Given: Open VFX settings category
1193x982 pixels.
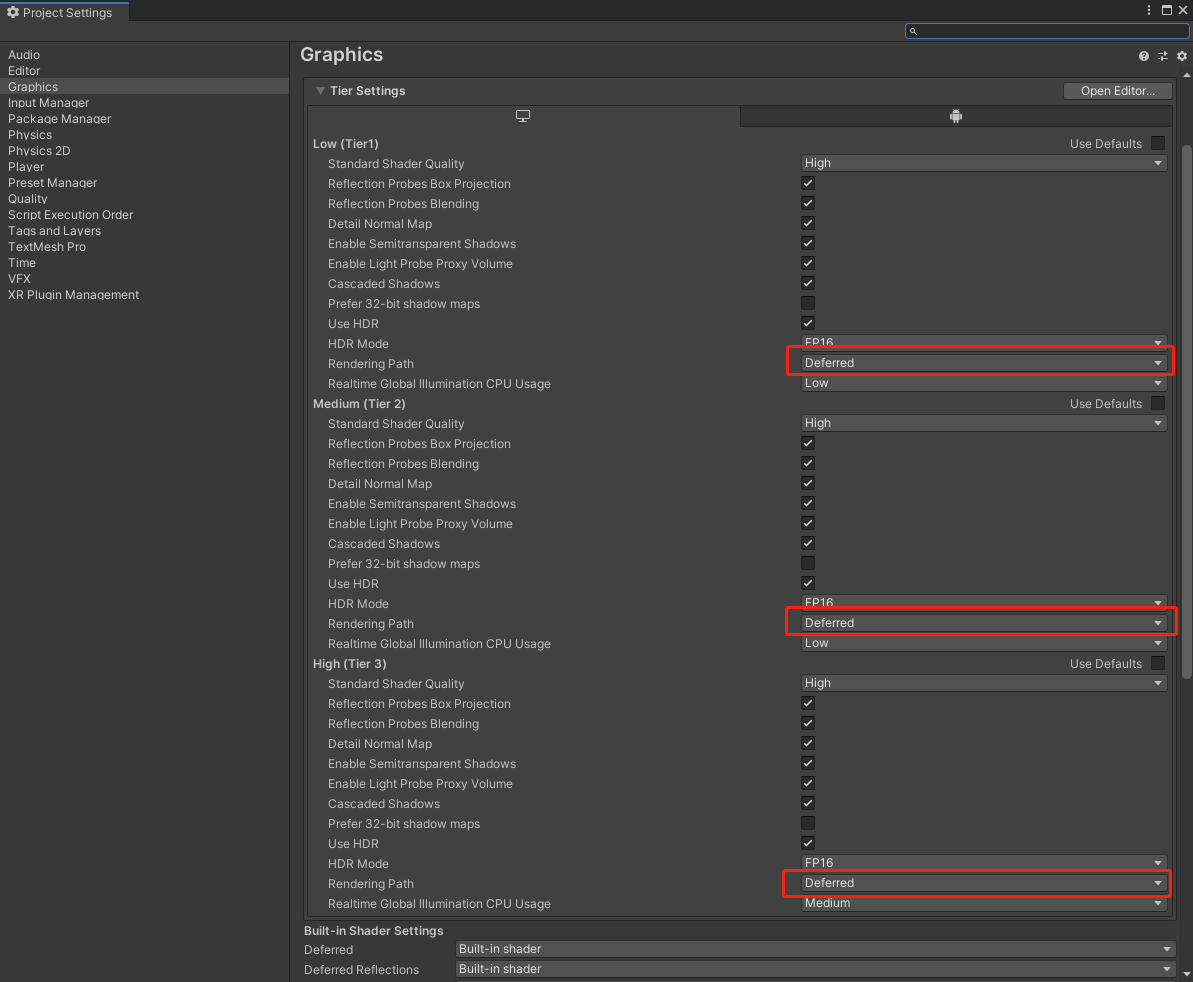Looking at the screenshot, I should tap(20, 278).
